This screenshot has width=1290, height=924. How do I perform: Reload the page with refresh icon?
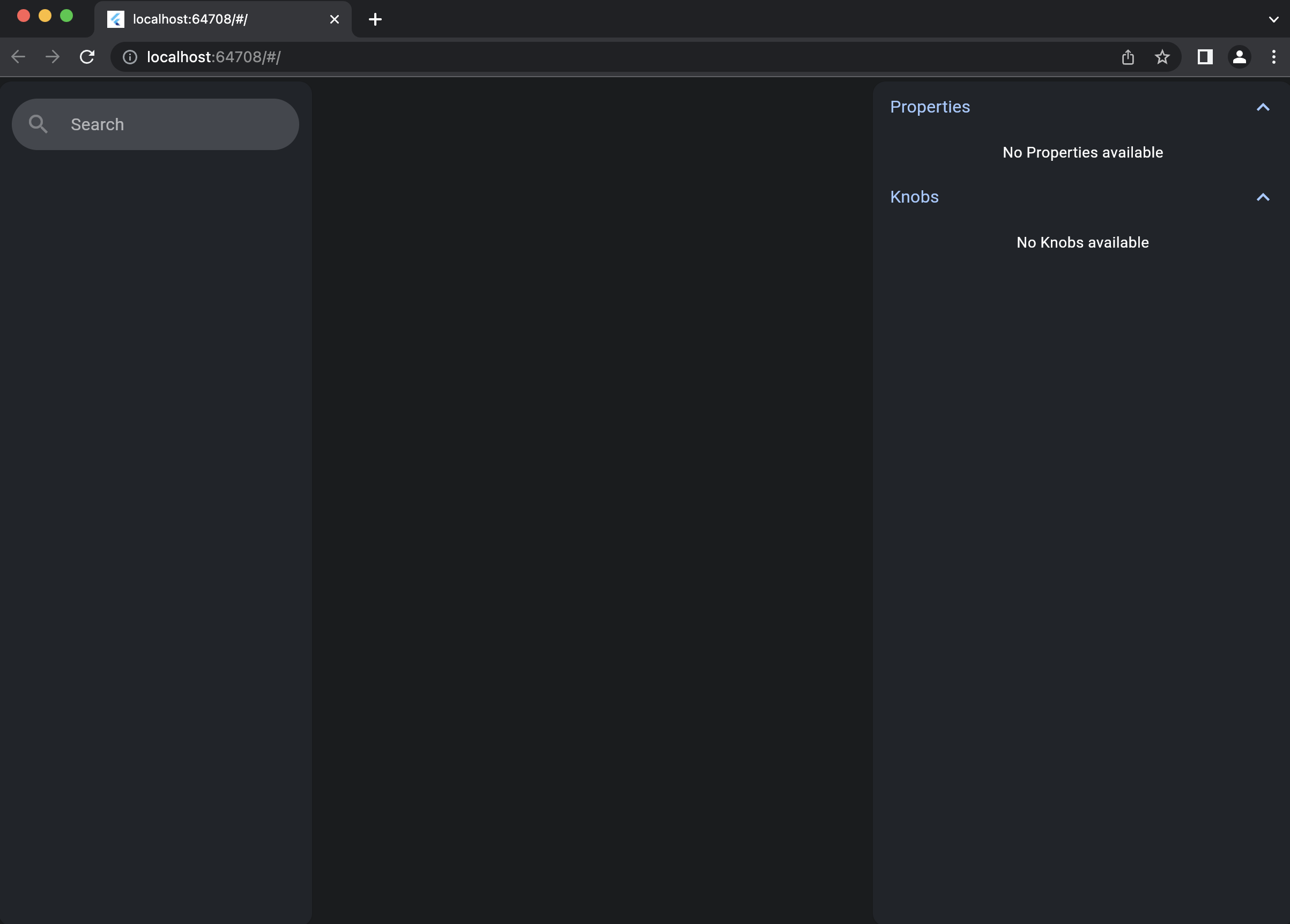87,57
